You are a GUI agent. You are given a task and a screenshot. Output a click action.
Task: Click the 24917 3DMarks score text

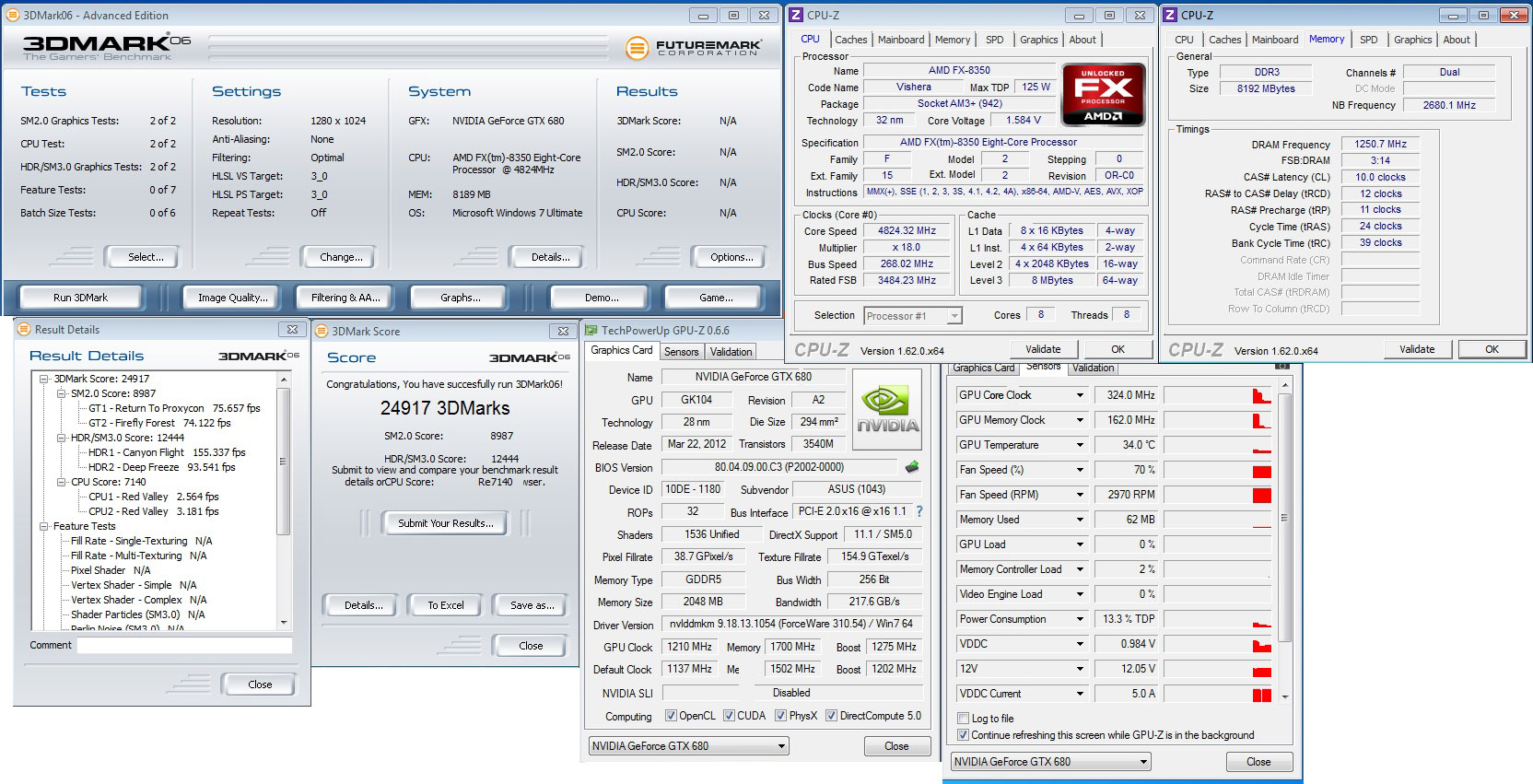click(x=445, y=408)
